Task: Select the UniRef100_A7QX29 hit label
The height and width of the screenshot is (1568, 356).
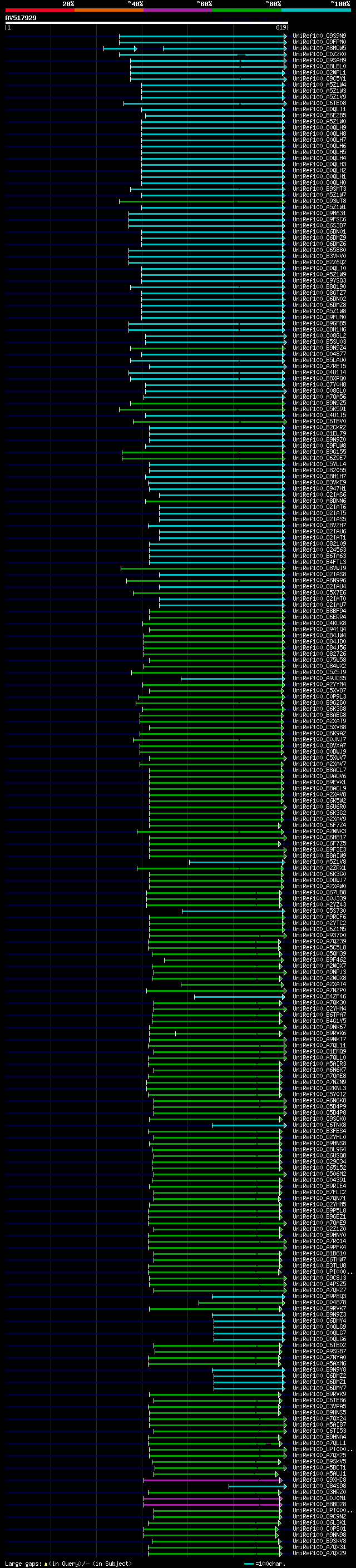Action: coord(319,1553)
